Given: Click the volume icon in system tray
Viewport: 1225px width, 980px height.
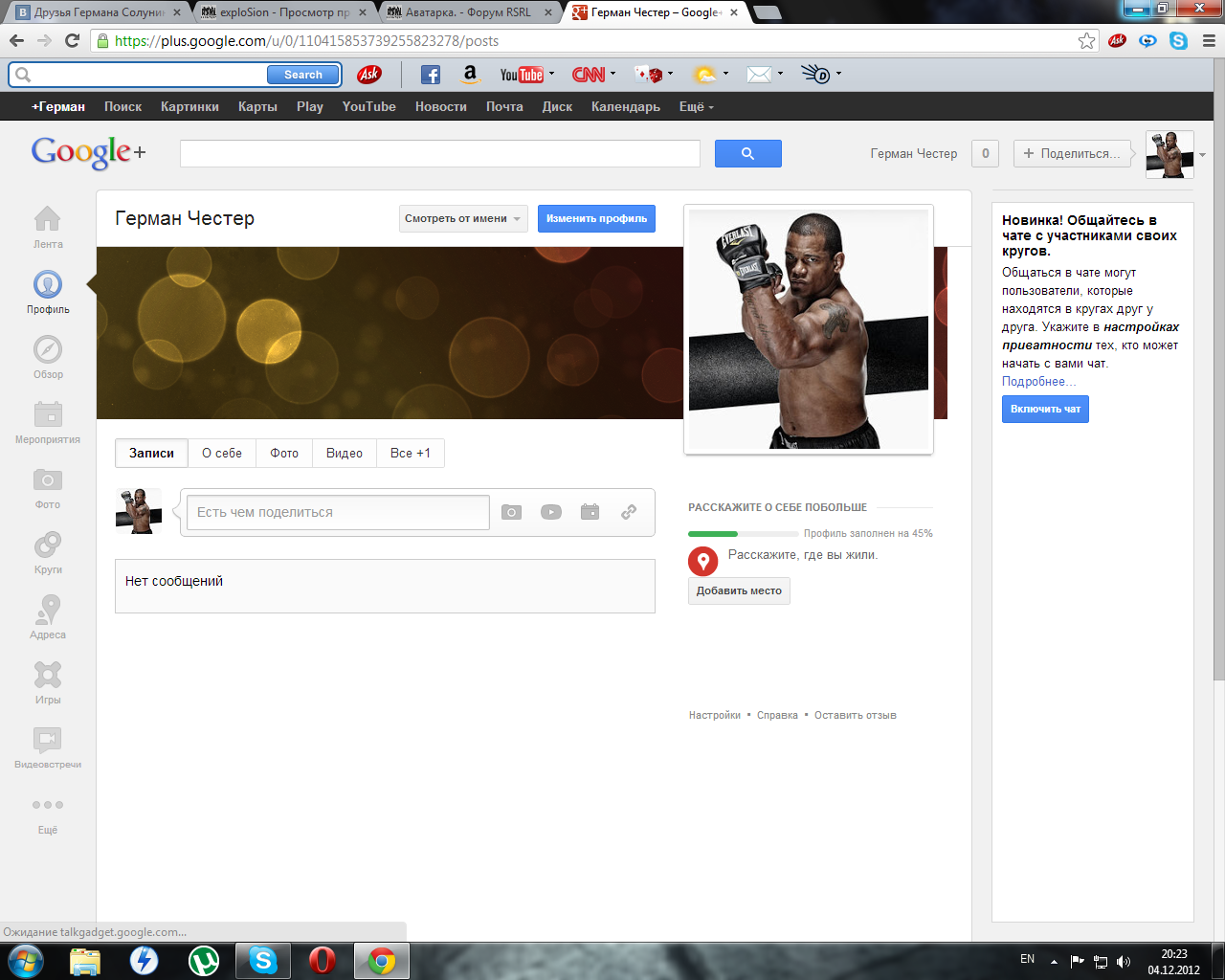Looking at the screenshot, I should tap(1124, 962).
